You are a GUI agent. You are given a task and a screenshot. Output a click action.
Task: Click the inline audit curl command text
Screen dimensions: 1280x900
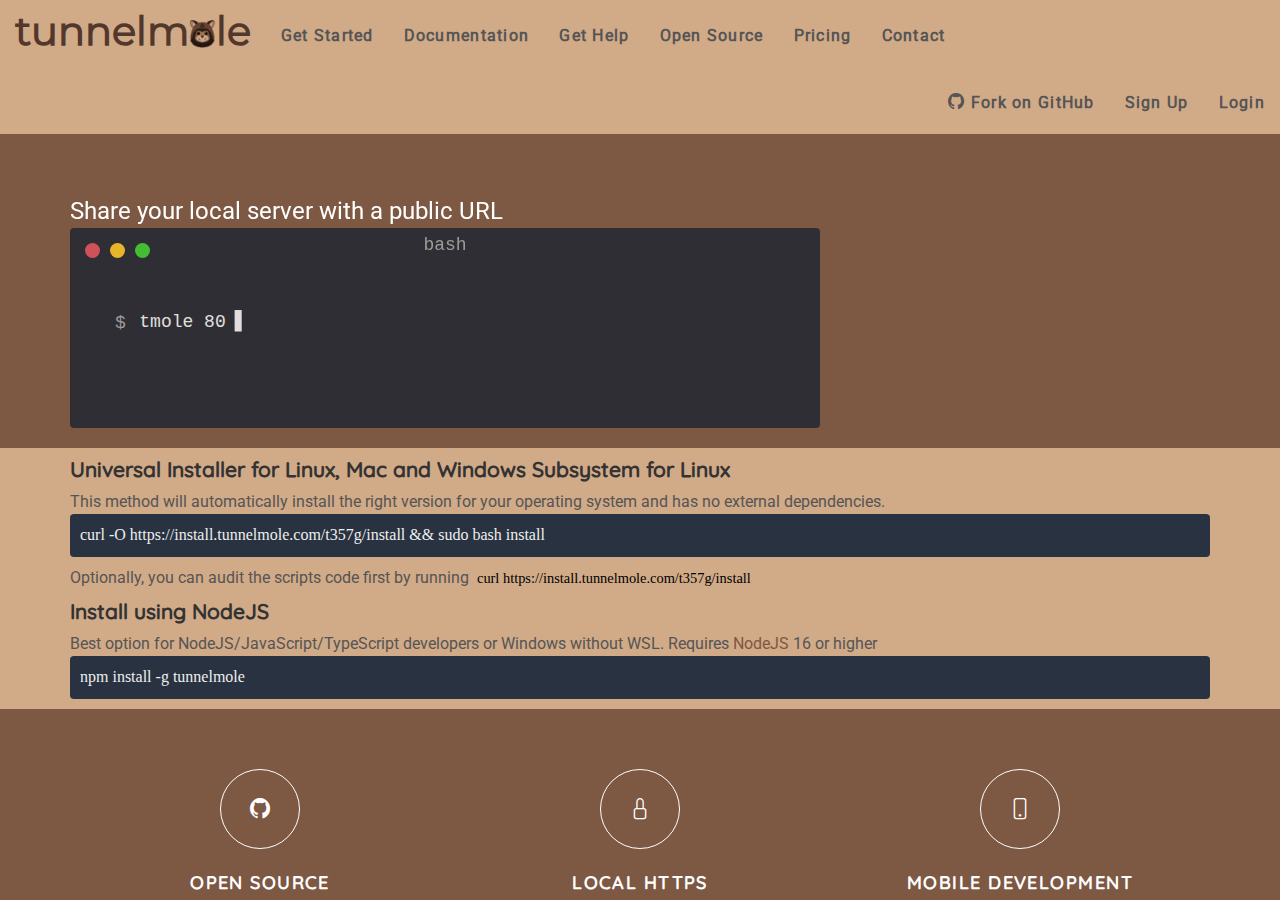[614, 578]
